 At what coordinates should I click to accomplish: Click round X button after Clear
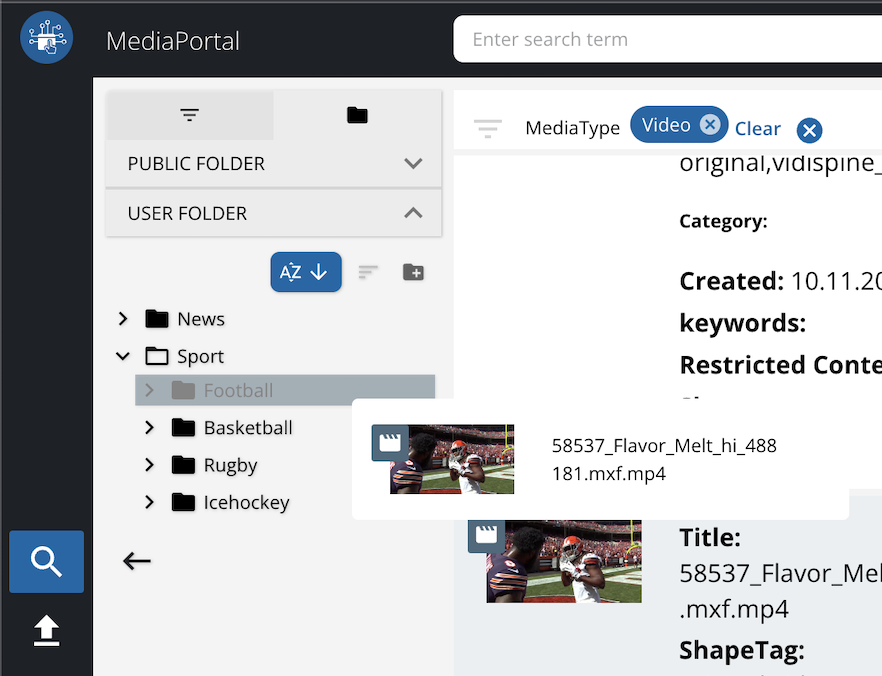pos(809,130)
